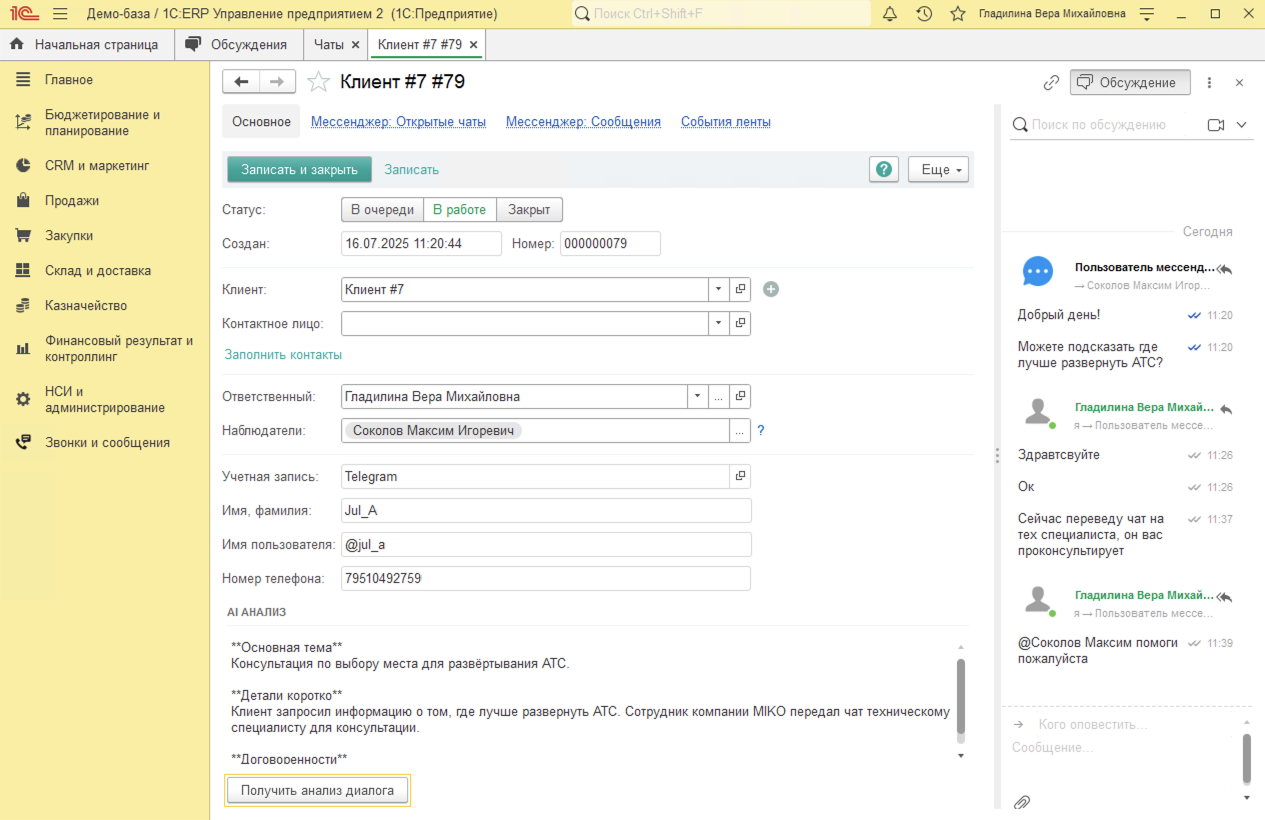Copy link to Клиент #7 #79
This screenshot has height=820, width=1265.
(1051, 83)
